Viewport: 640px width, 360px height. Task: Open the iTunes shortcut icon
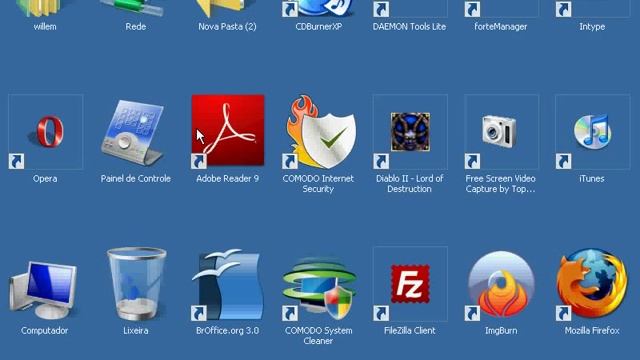pos(592,131)
